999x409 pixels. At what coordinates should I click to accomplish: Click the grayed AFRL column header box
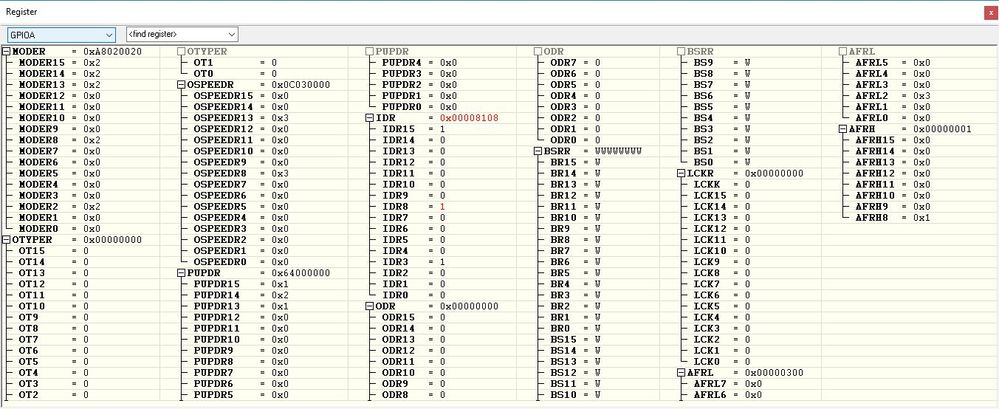tap(843, 51)
